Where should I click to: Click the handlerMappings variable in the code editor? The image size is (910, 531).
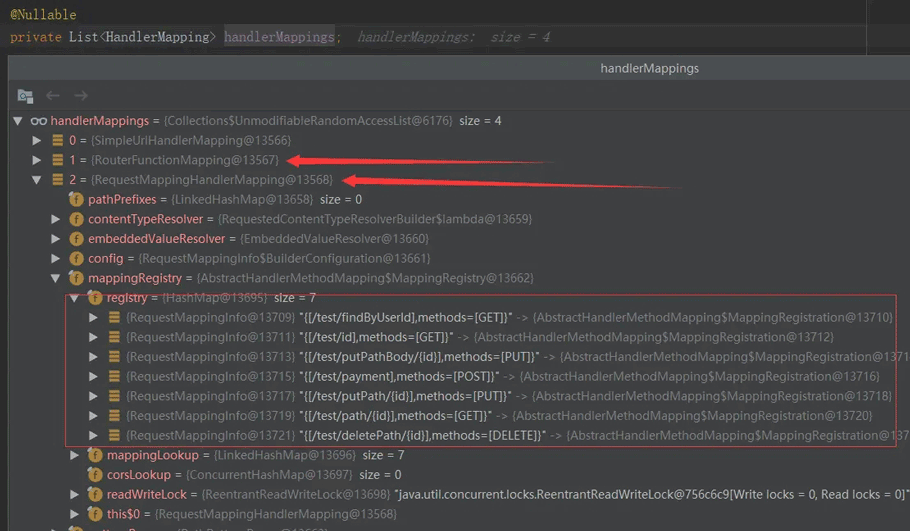279,37
